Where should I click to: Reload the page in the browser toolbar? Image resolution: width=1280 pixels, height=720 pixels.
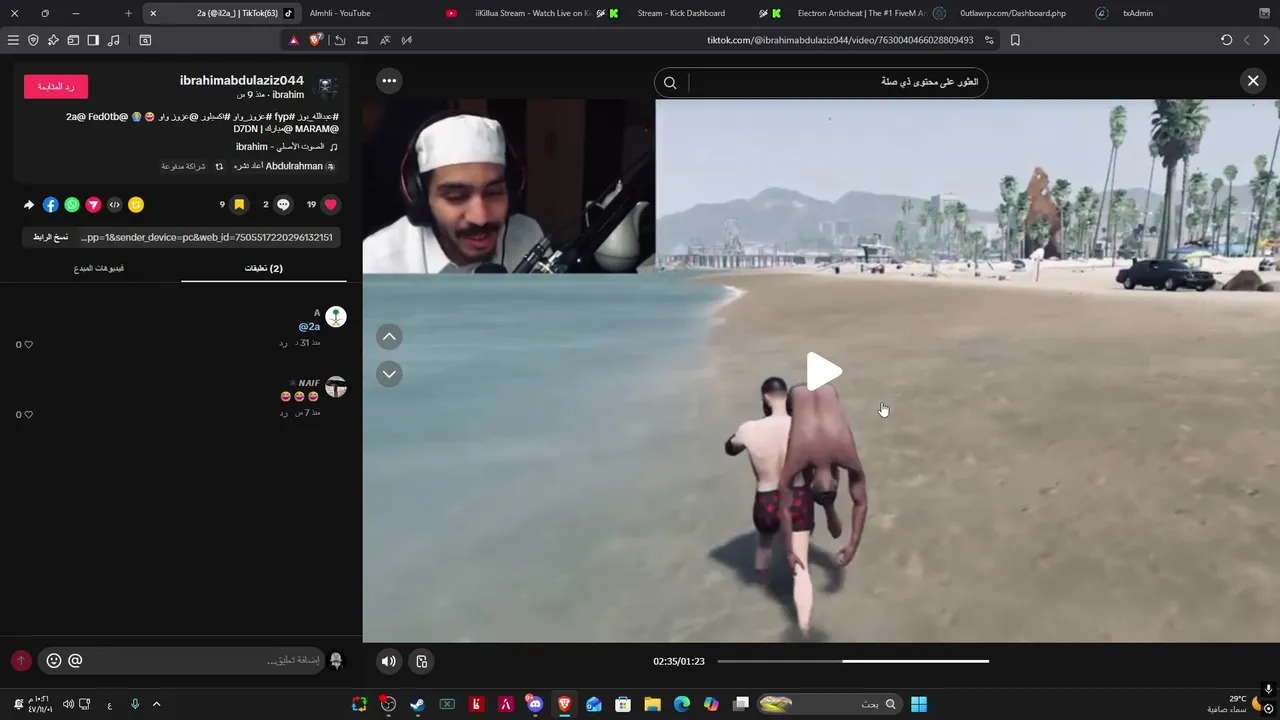[x=1226, y=40]
